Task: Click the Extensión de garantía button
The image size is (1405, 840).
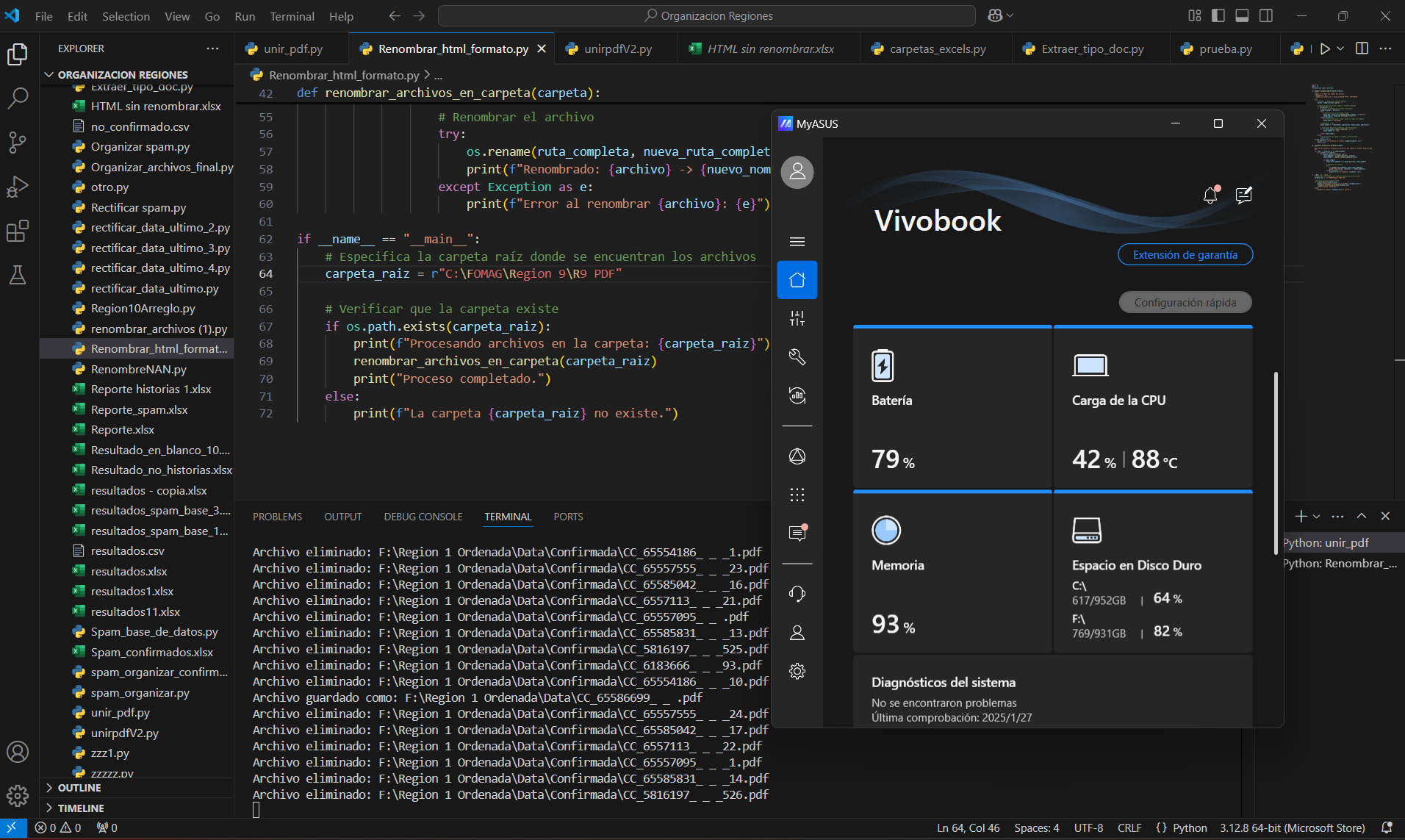Action: [x=1185, y=255]
